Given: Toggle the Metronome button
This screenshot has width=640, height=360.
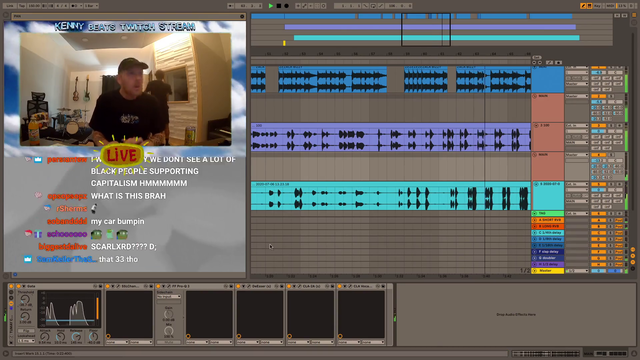Looking at the screenshot, I should [x=76, y=6].
